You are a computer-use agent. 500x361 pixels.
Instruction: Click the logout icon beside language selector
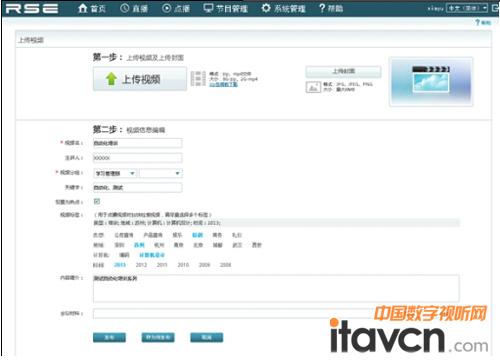coord(495,8)
